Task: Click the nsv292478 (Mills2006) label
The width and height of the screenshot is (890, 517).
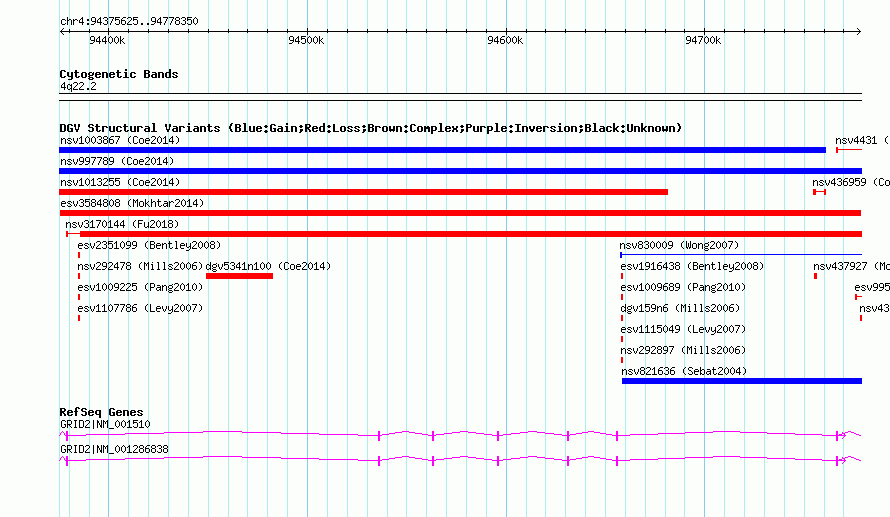Action: click(x=140, y=266)
